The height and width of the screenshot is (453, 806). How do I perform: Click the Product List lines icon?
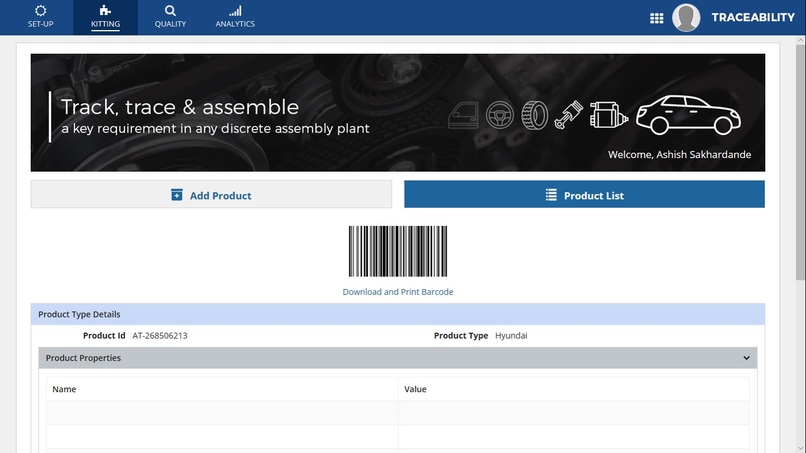coord(551,195)
